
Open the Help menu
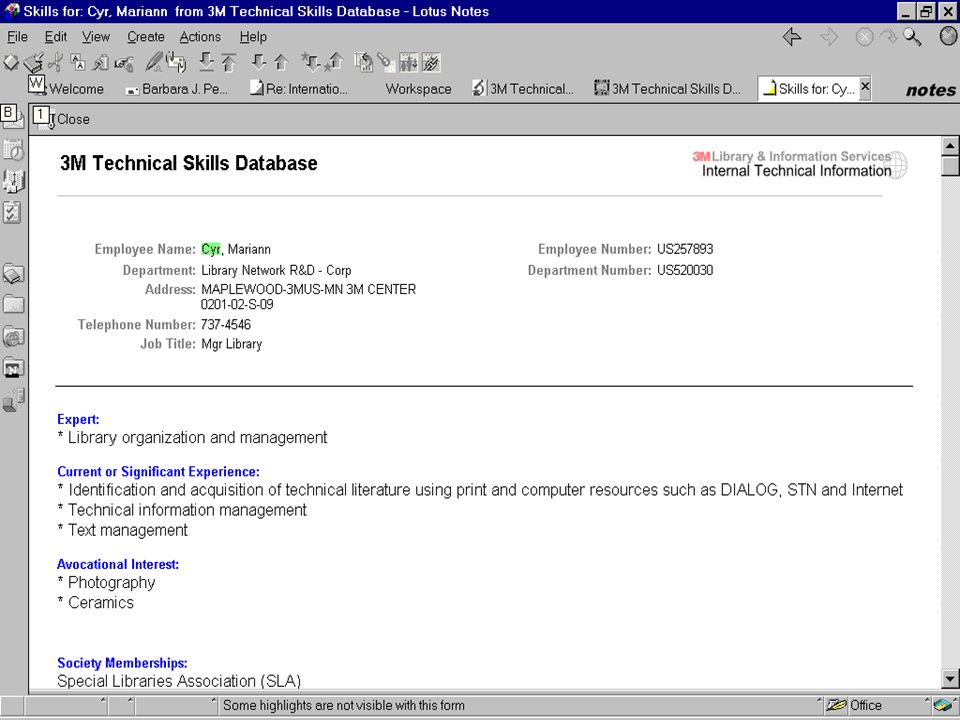[253, 37]
